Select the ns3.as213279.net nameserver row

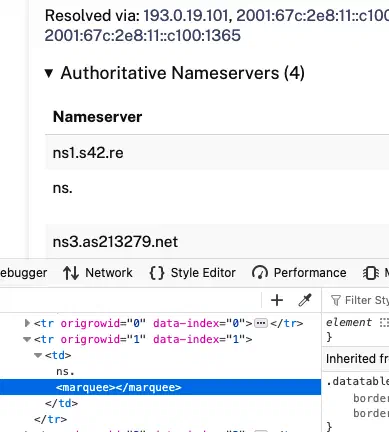pyautogui.click(x=217, y=241)
